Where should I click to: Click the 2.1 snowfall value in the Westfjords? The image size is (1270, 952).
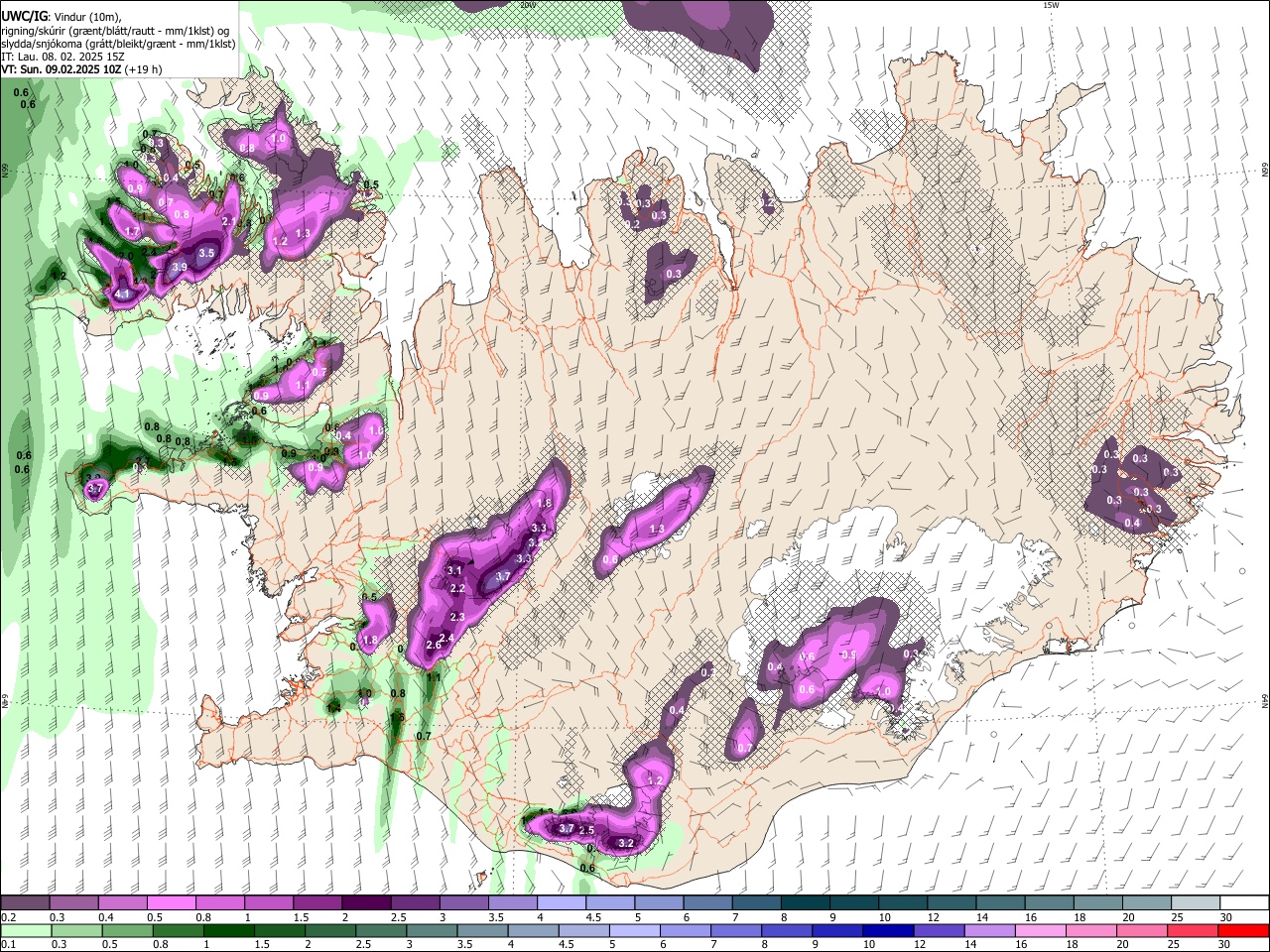pos(229,220)
